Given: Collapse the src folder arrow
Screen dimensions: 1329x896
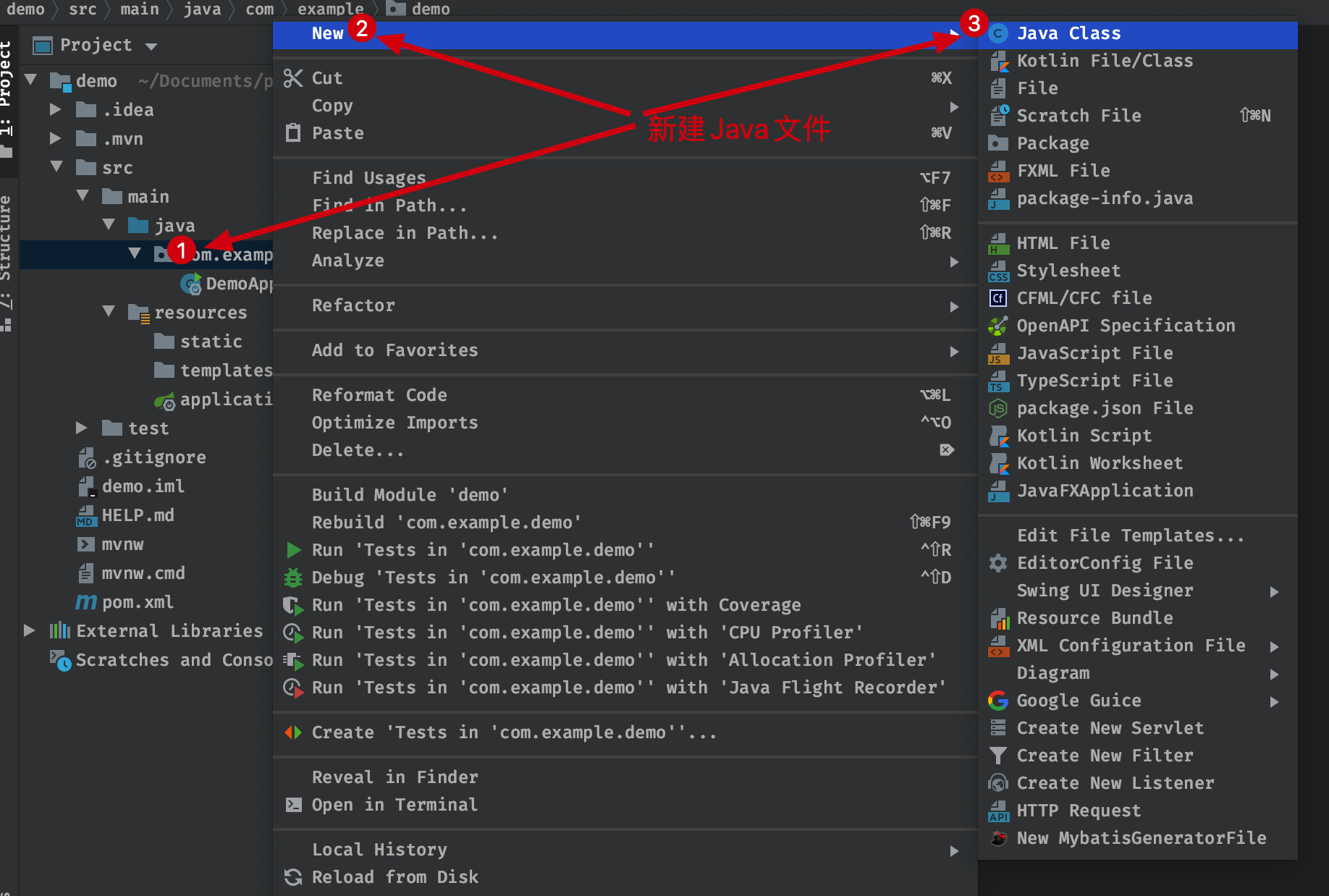Looking at the screenshot, I should point(56,166).
